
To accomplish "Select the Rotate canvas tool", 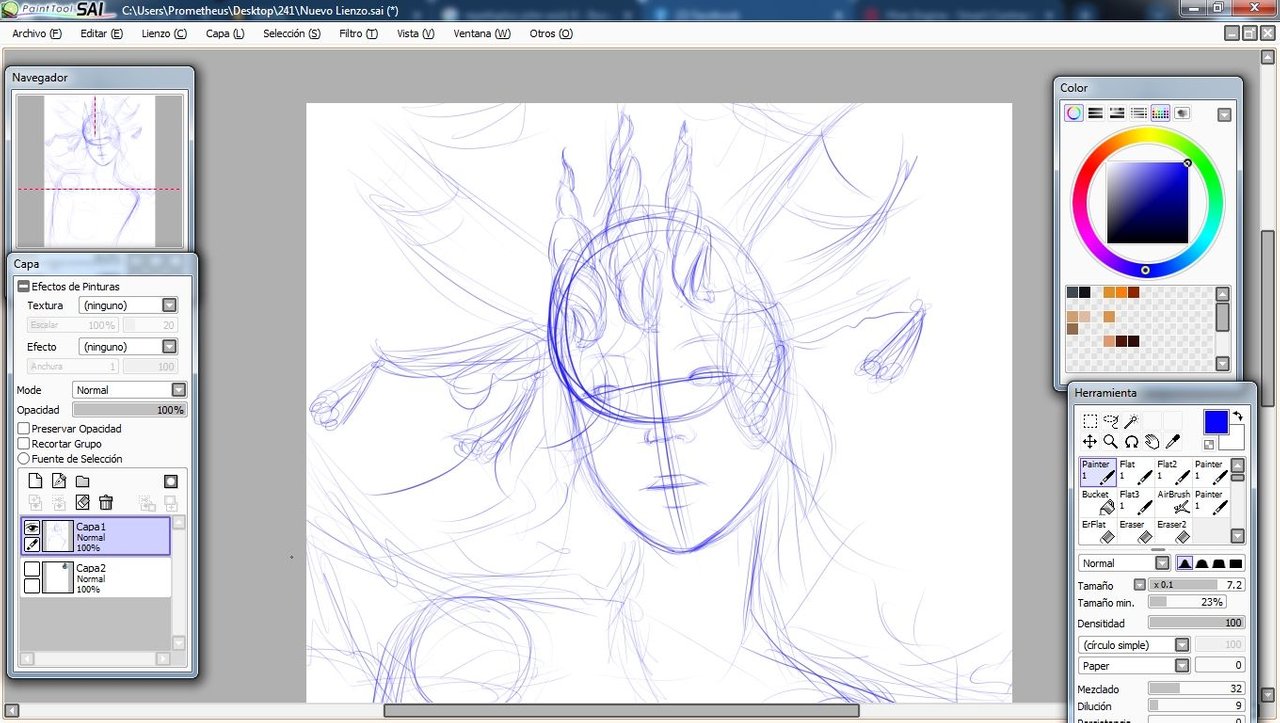I will pos(1131,441).
